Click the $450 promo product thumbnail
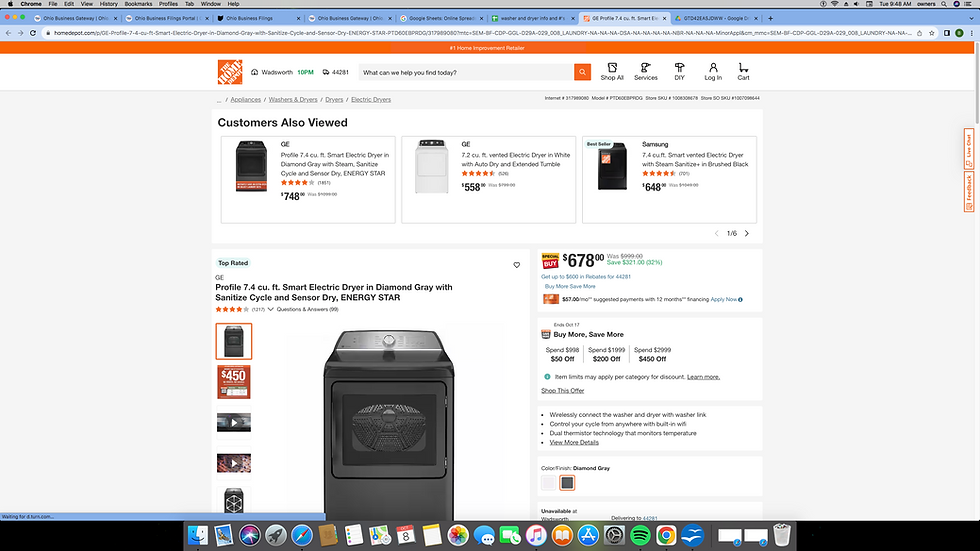Viewport: 980px width, 551px height. [x=234, y=382]
